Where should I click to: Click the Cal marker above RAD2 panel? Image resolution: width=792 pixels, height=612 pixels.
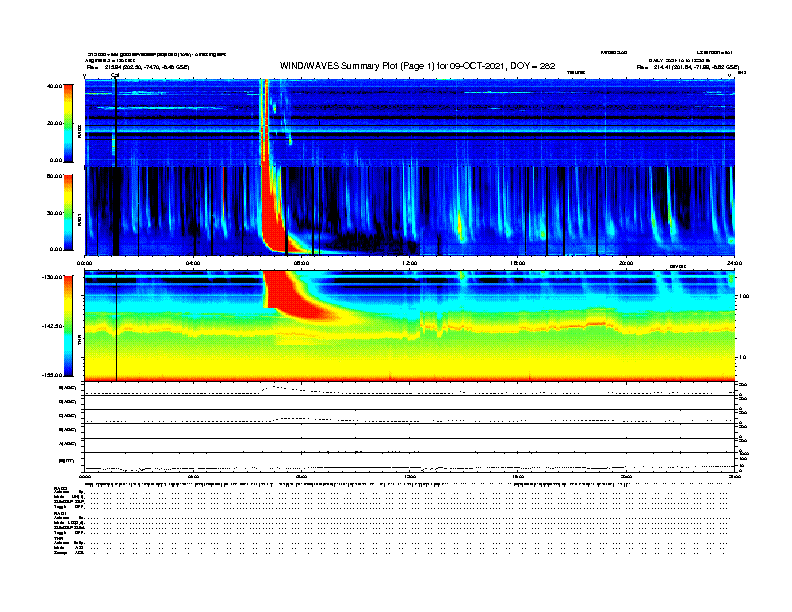point(115,76)
